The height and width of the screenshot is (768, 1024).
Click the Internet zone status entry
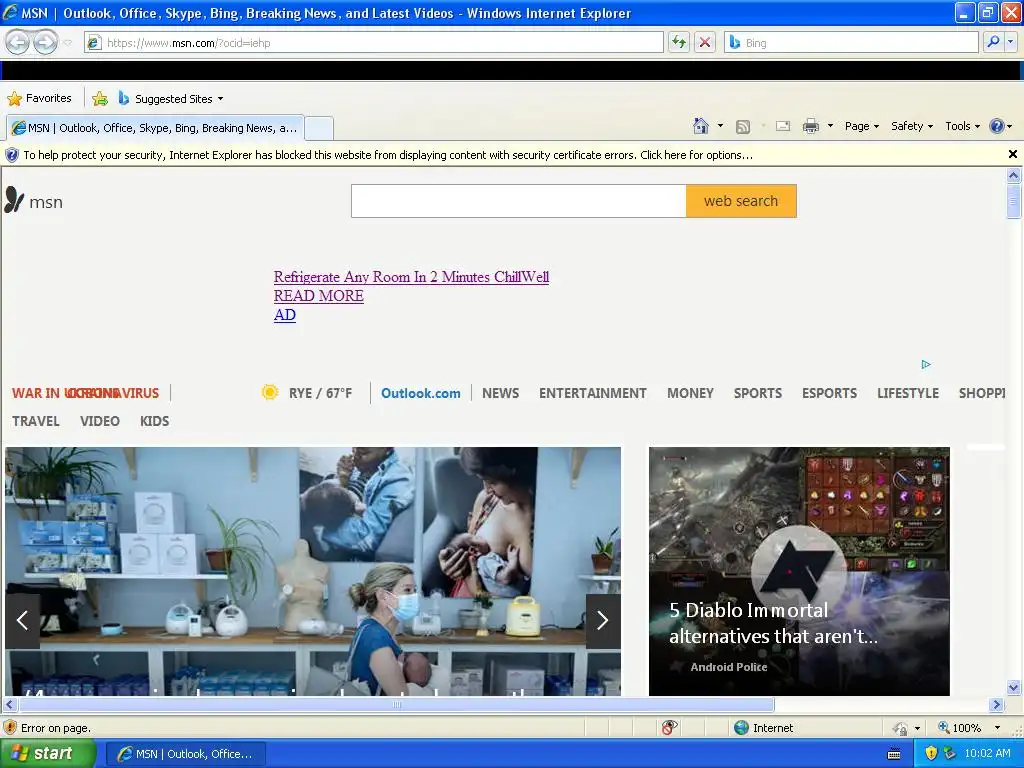pyautogui.click(x=763, y=728)
